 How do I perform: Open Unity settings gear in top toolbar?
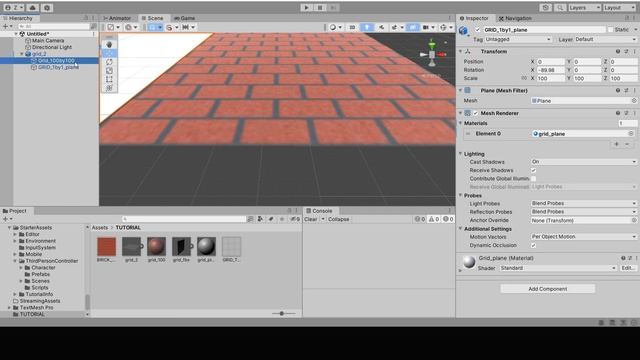(47, 8)
